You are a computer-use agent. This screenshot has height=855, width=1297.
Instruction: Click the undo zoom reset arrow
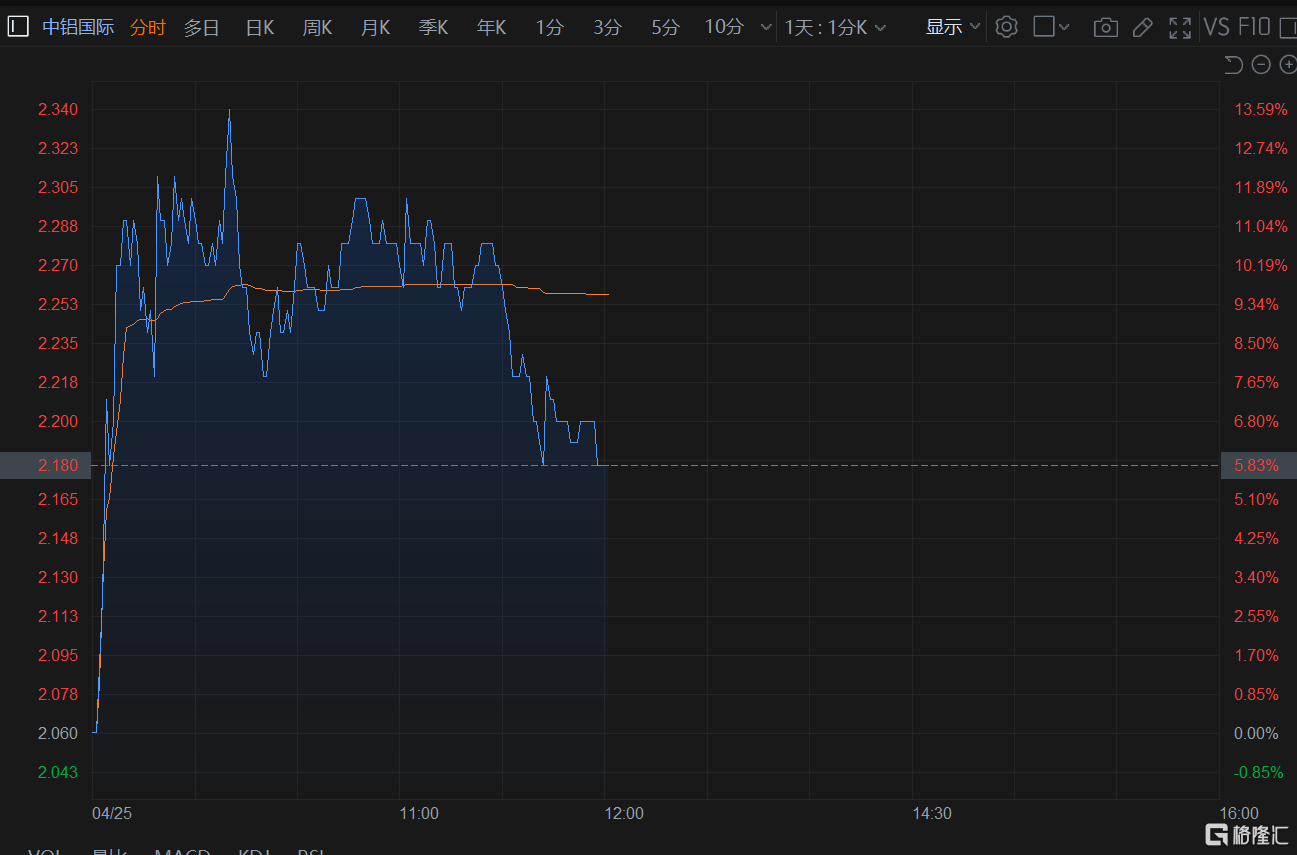coord(1234,65)
